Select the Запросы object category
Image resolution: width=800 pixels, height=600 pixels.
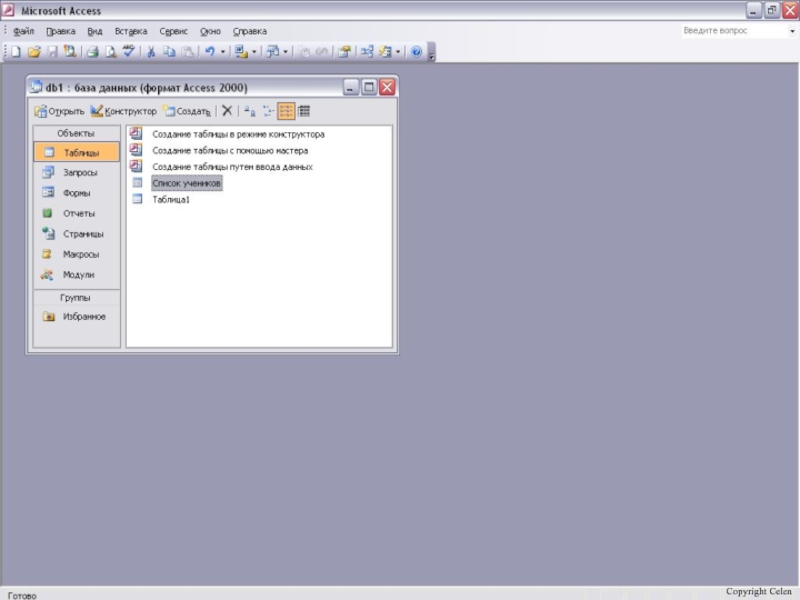click(80, 173)
